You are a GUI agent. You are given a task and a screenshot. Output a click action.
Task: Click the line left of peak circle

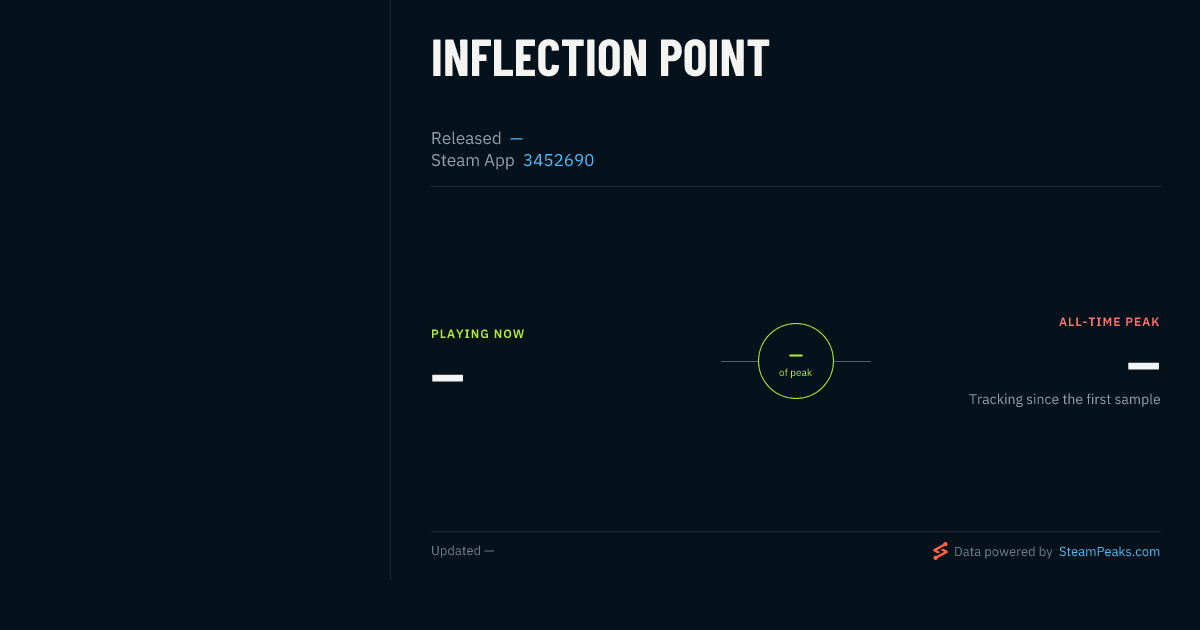739,361
